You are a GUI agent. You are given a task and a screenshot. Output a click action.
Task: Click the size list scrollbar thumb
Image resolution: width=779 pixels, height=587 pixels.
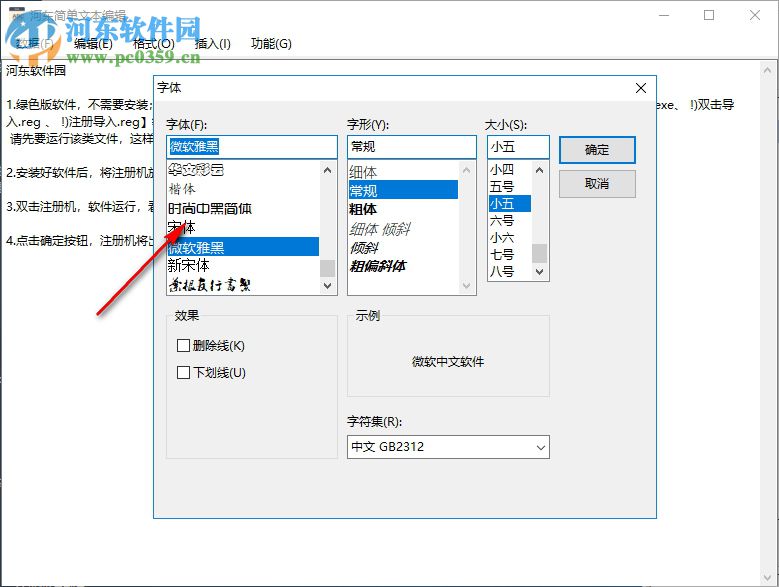[x=540, y=253]
